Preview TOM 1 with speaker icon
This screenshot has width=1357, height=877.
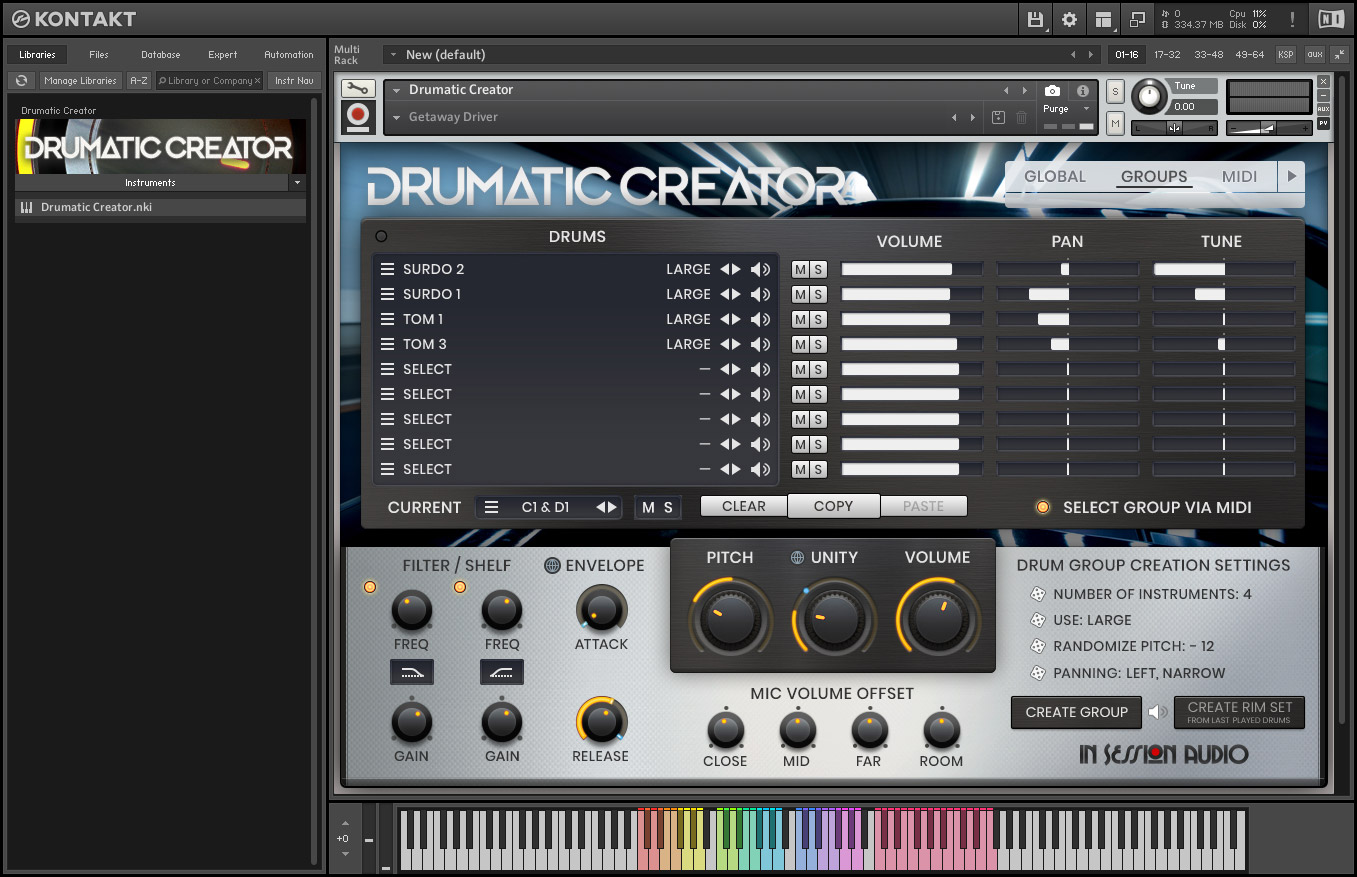pos(761,319)
